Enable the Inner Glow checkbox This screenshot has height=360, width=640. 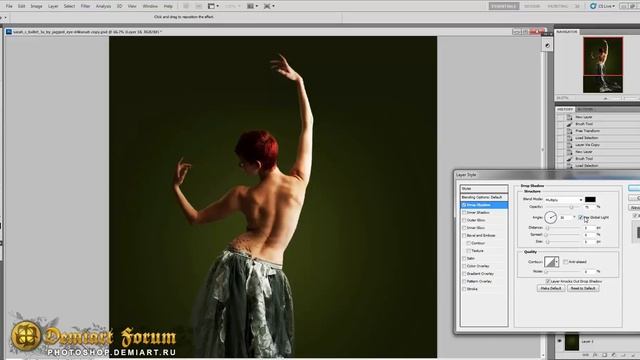[464, 228]
